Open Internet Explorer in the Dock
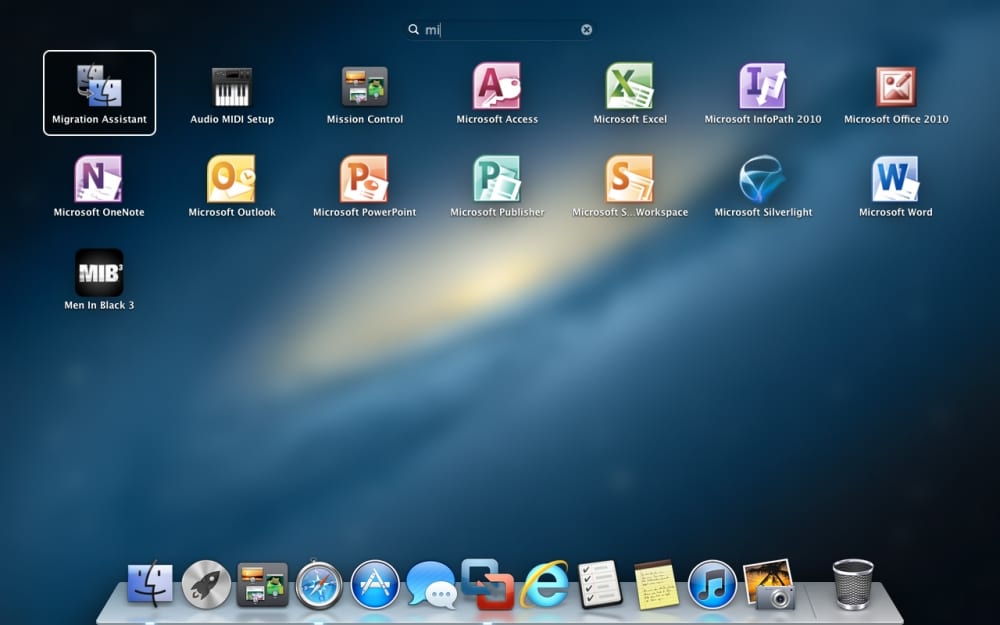The image size is (1000, 625). click(x=544, y=584)
